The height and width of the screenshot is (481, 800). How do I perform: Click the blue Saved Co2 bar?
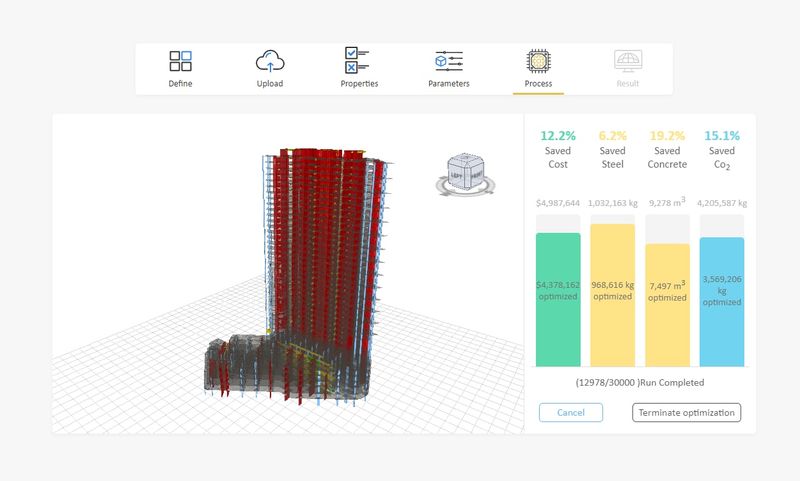pyautogui.click(x=722, y=301)
